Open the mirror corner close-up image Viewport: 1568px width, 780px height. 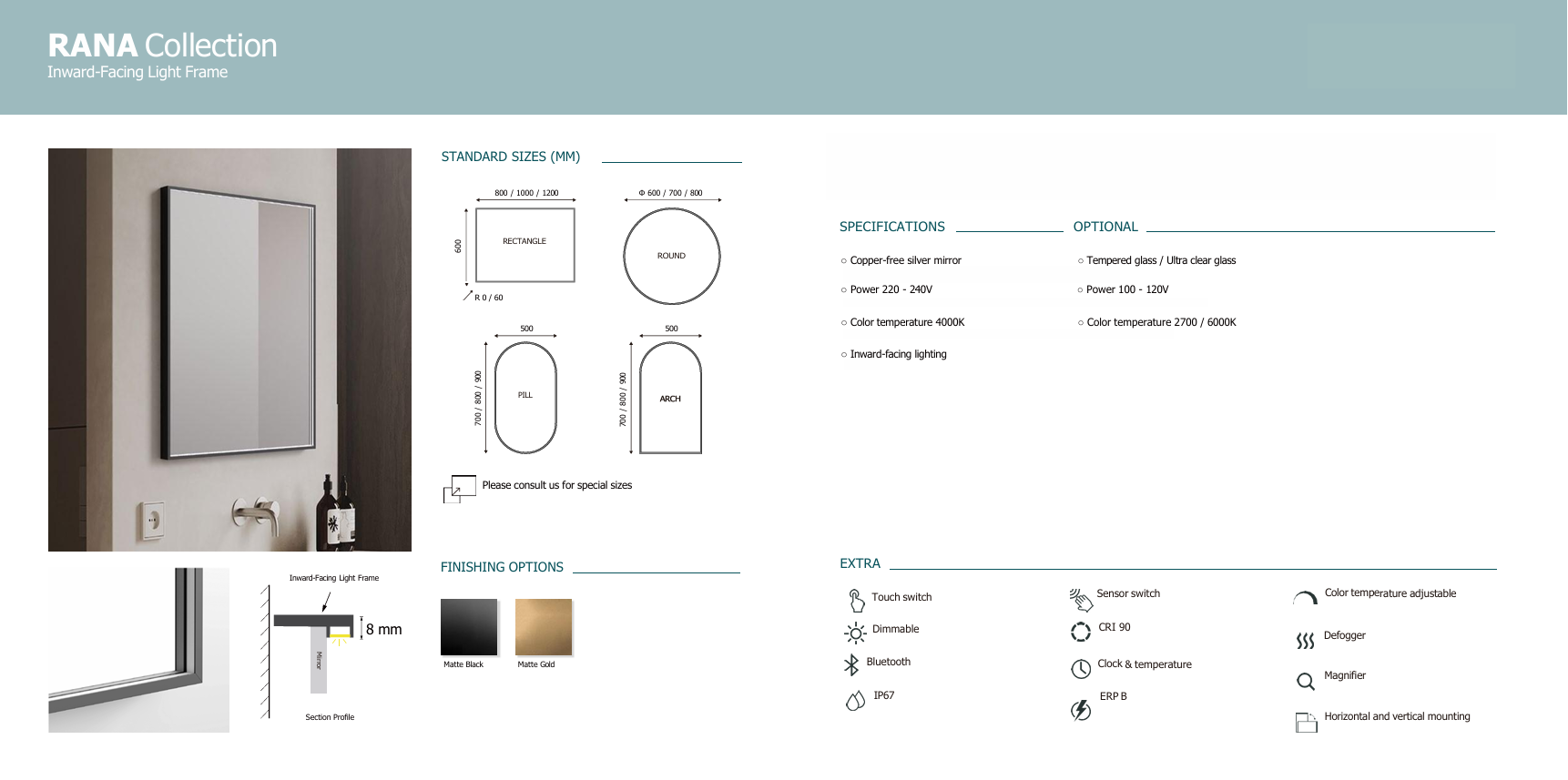point(138,650)
